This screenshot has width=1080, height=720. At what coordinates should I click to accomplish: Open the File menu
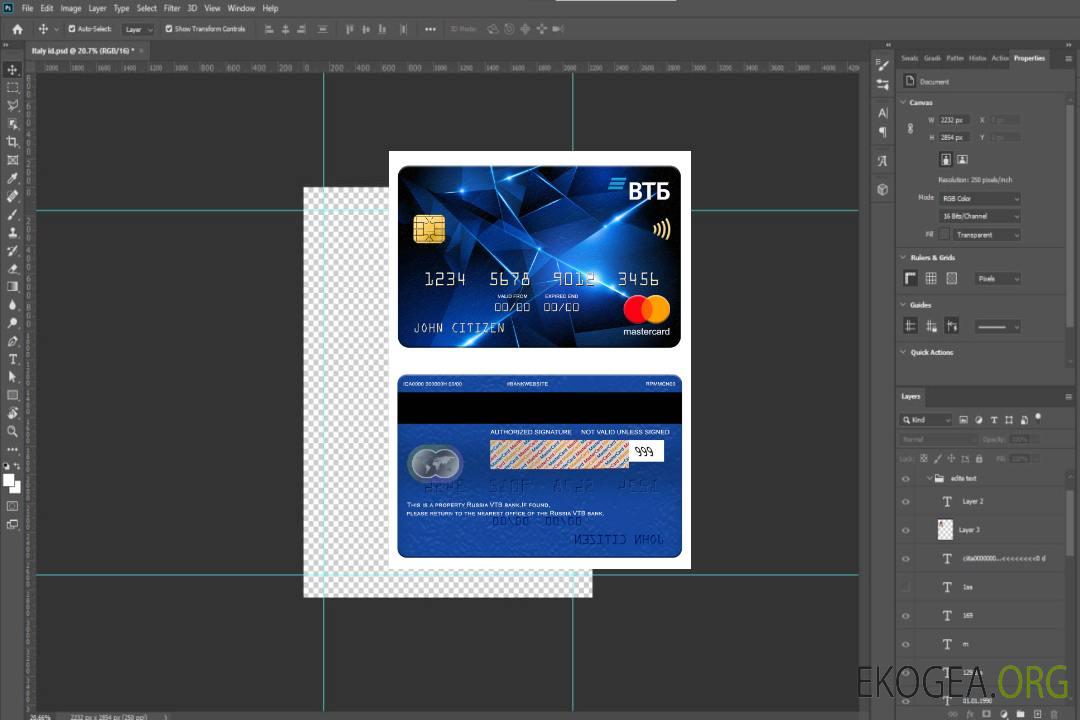pos(27,8)
